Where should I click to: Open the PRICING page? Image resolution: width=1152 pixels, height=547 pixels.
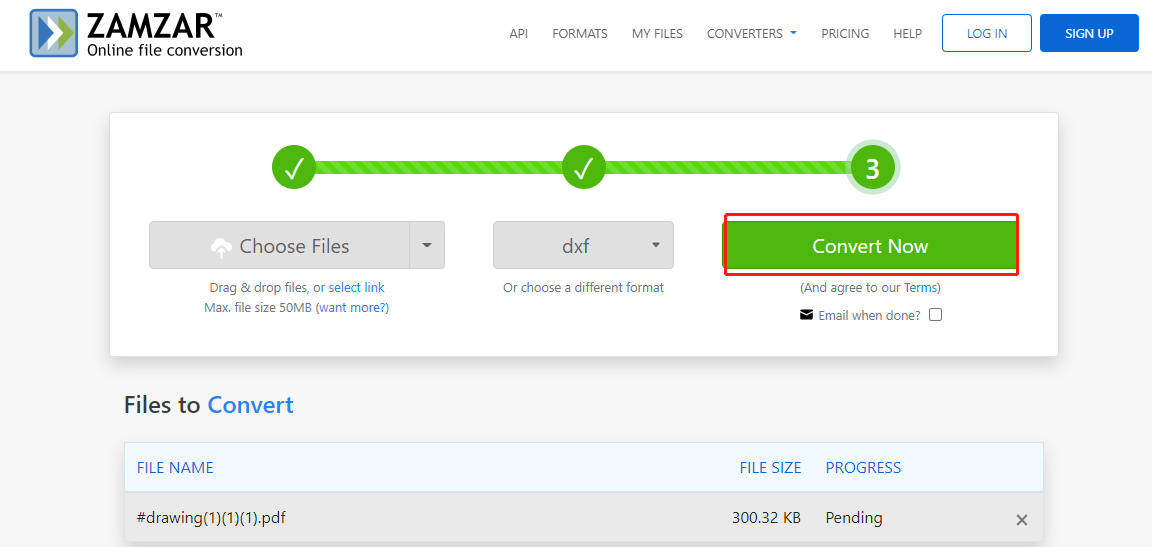[845, 34]
